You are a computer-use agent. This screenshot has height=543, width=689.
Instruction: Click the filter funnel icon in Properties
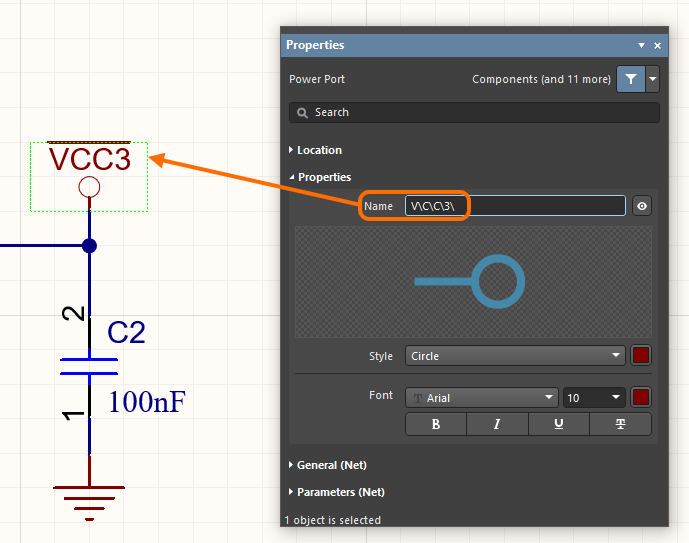click(630, 79)
